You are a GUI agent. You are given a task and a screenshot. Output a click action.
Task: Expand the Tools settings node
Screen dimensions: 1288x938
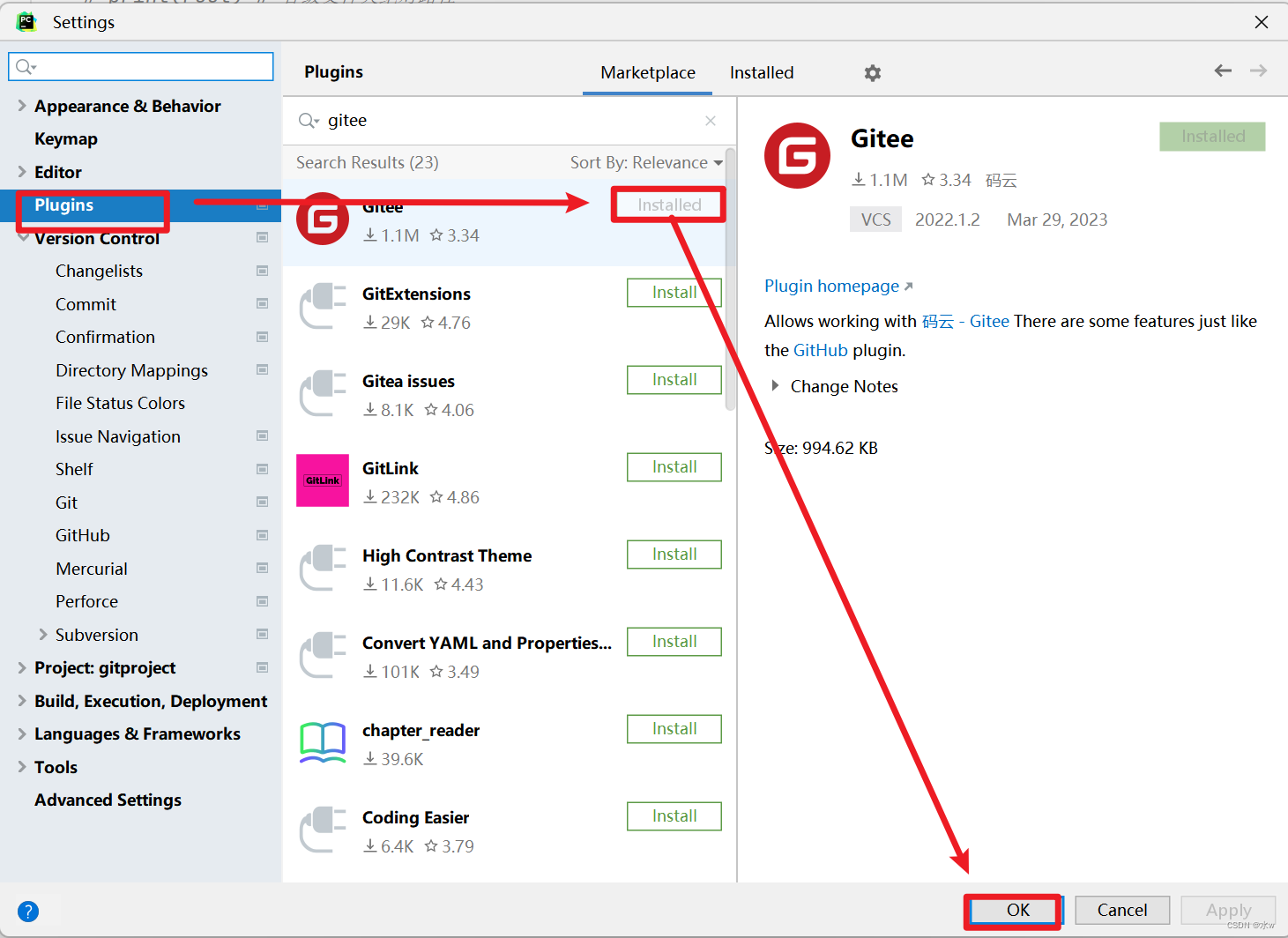[x=22, y=767]
